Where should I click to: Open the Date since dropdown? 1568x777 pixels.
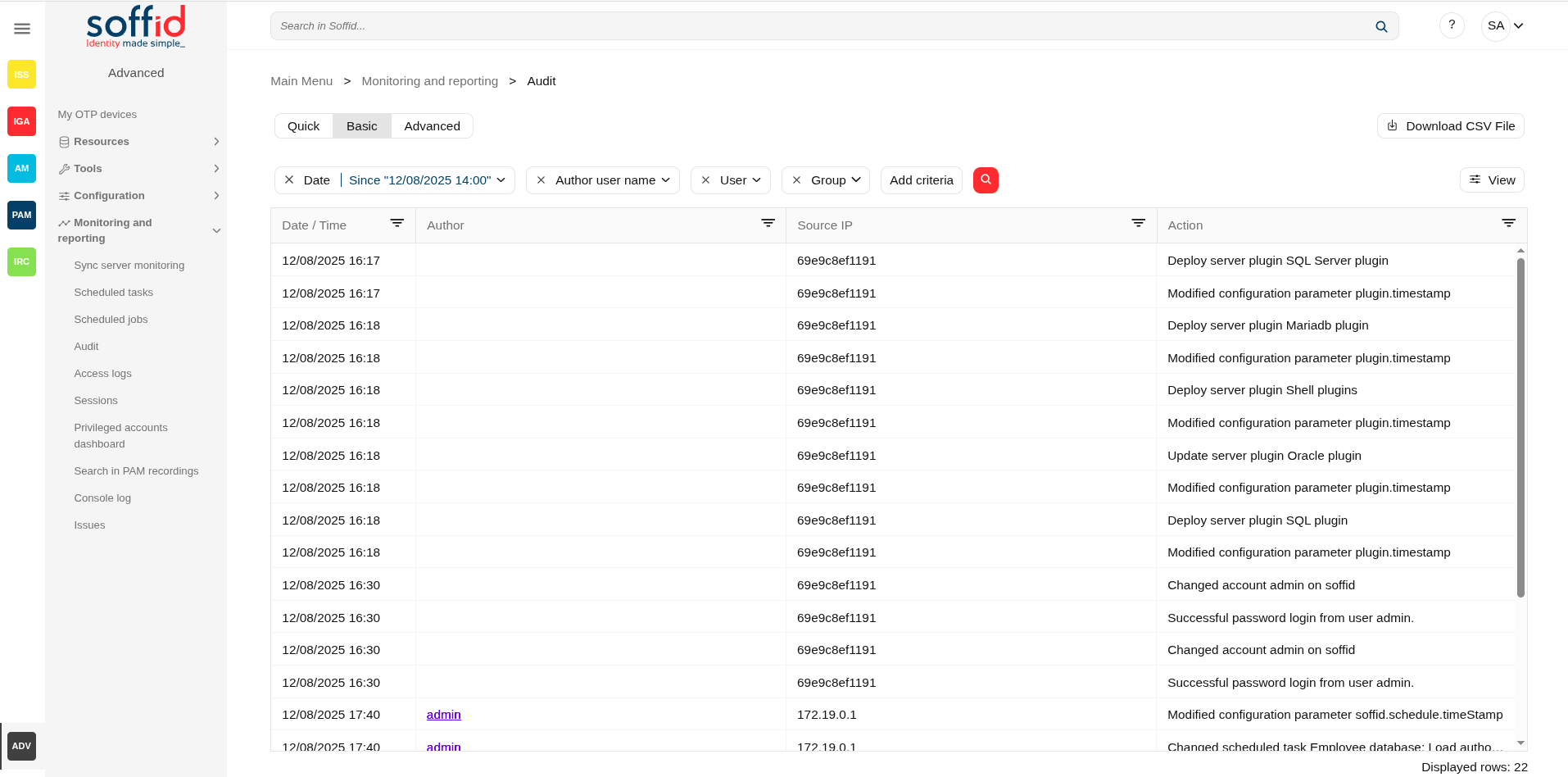[427, 180]
